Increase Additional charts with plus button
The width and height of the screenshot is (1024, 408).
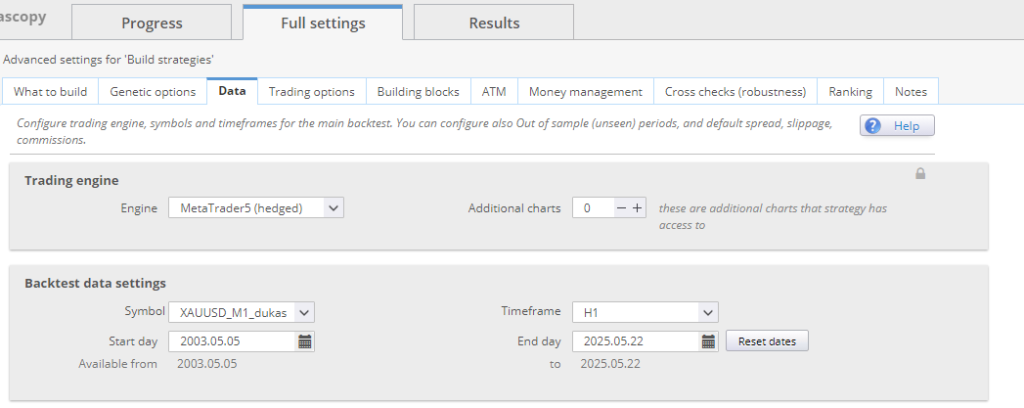coord(637,208)
